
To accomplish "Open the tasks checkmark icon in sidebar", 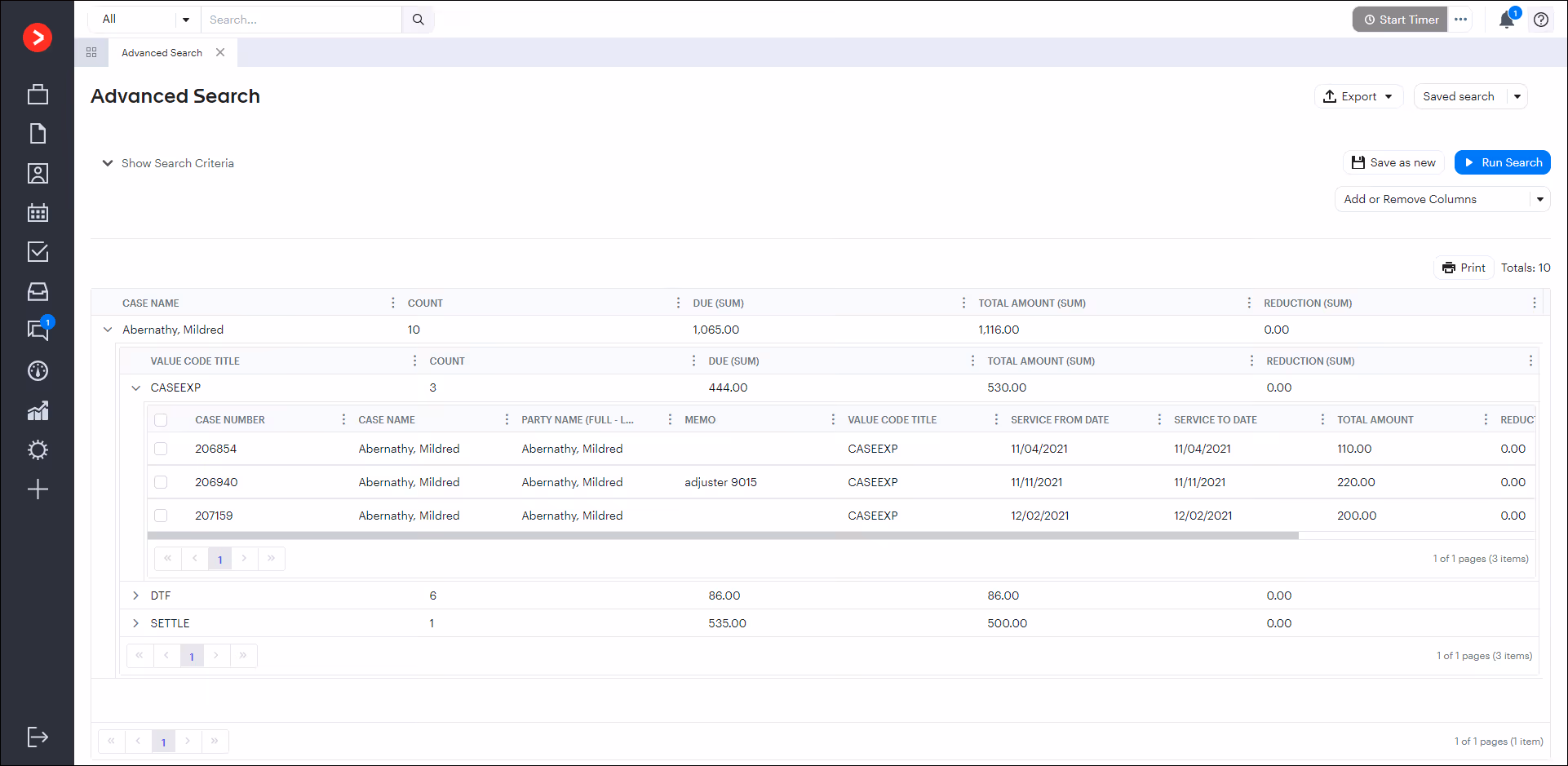I will (x=38, y=252).
